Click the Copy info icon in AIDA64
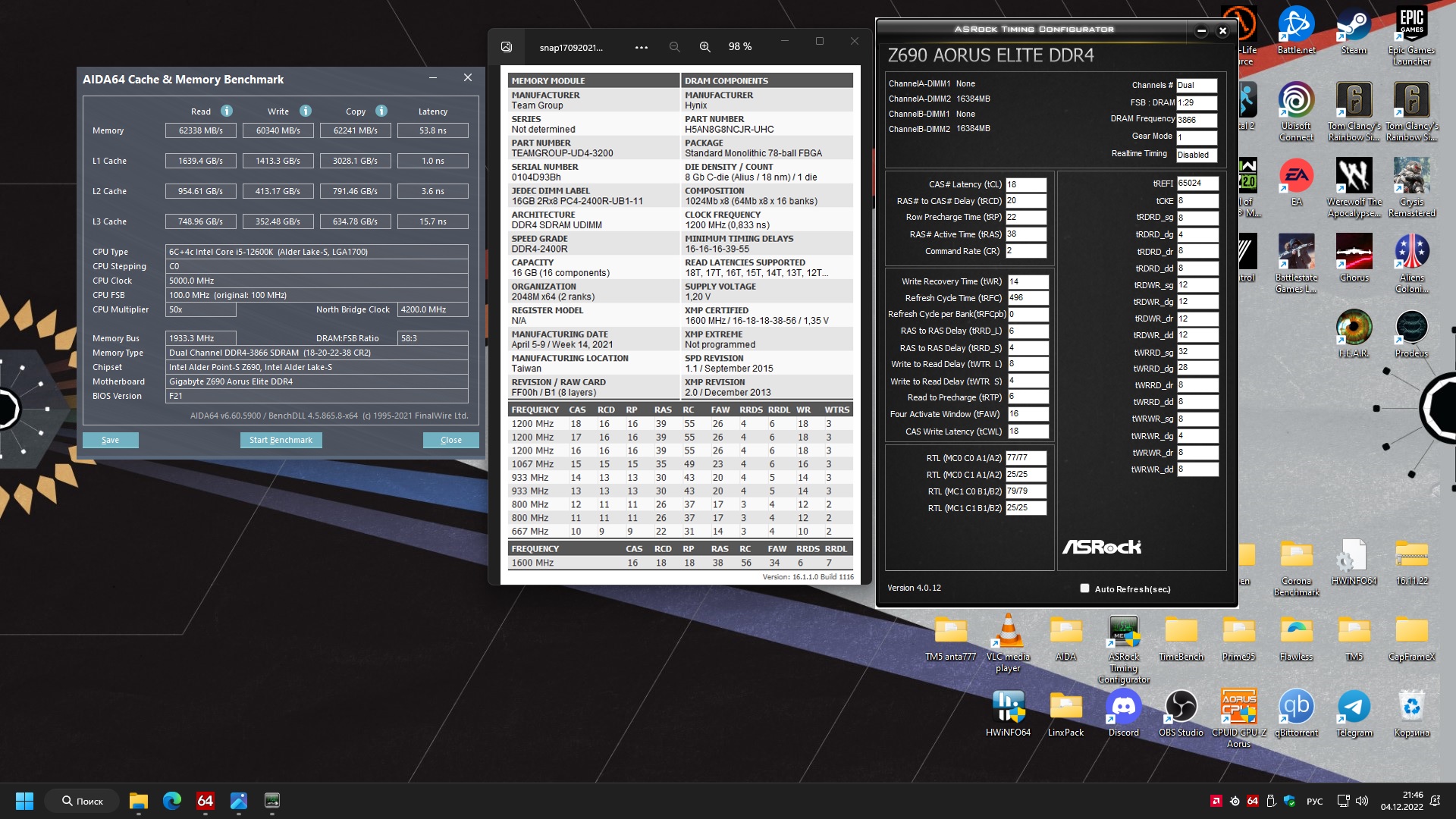Viewport: 1456px width, 819px height. pyautogui.click(x=381, y=111)
